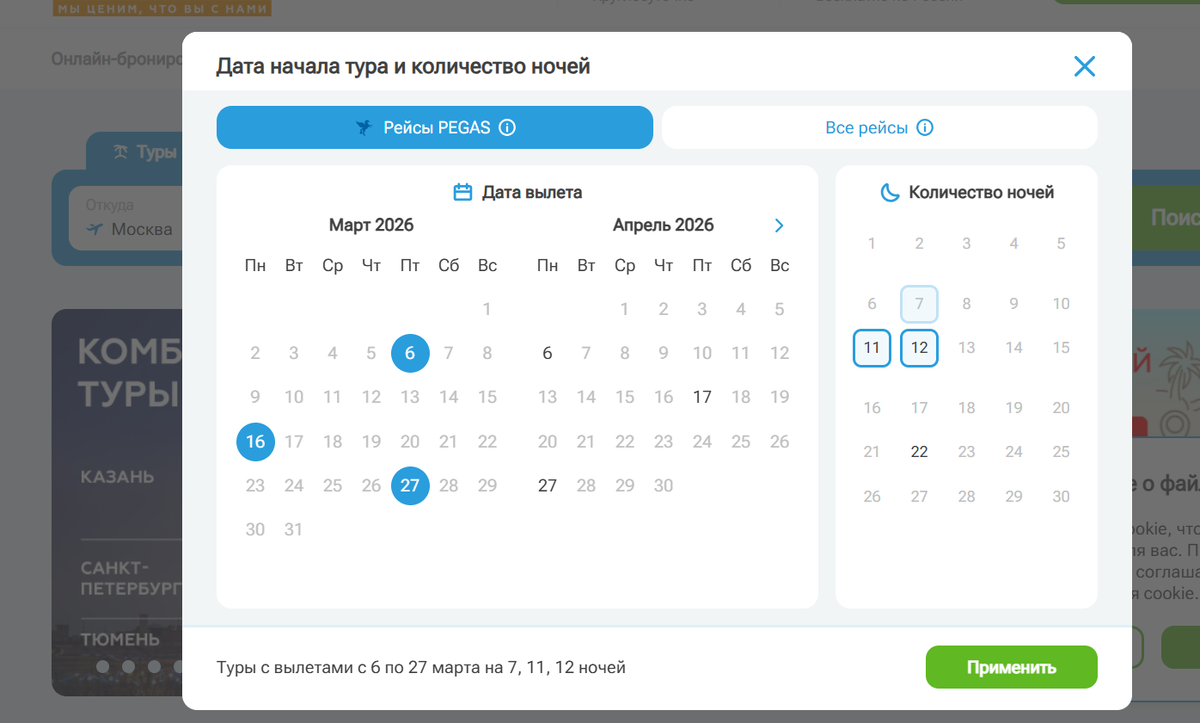Click info icon next to Все рейсы
The width and height of the screenshot is (1200, 723).
tap(925, 128)
